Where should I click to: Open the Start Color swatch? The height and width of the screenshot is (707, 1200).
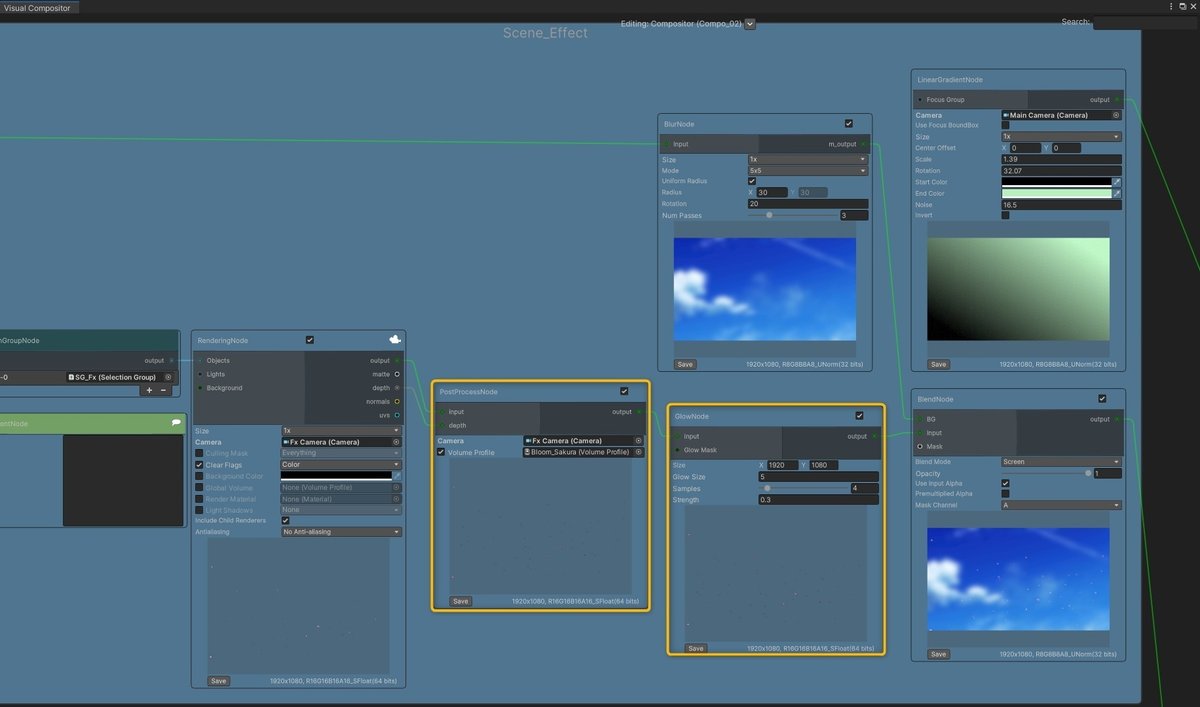[1056, 182]
